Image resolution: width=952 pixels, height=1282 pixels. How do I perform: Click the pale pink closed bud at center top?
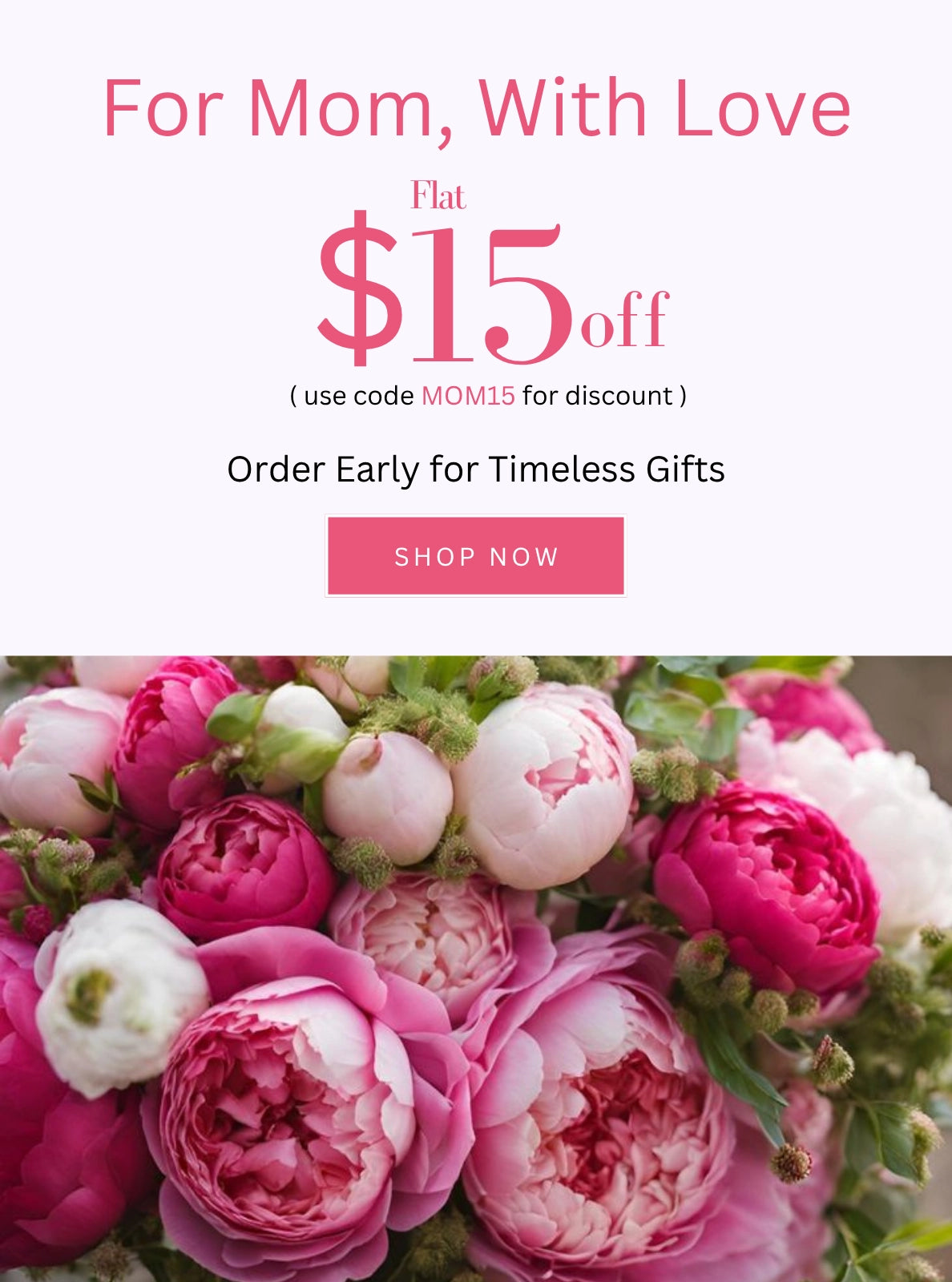(x=387, y=796)
